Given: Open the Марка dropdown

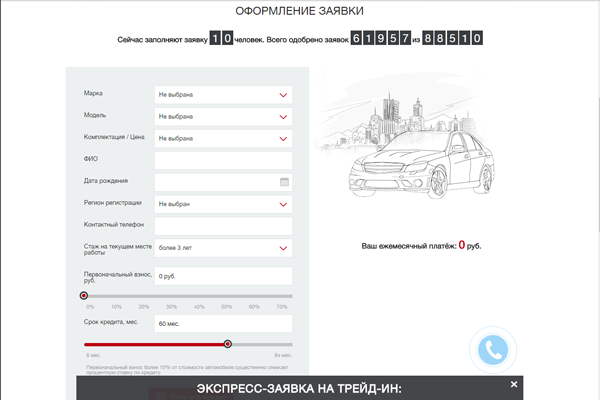Looking at the screenshot, I should tap(222, 95).
